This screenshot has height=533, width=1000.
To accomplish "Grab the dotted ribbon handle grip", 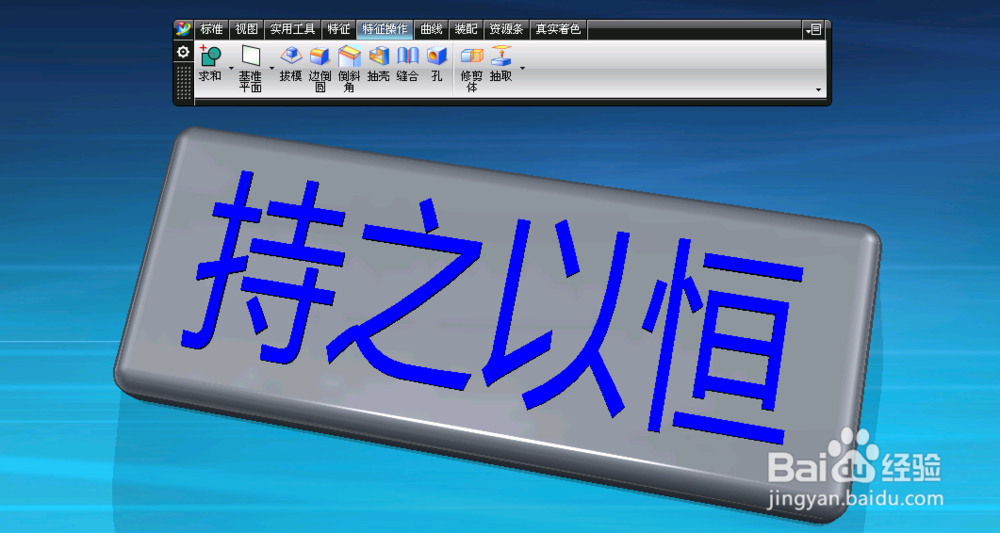I will (x=184, y=83).
